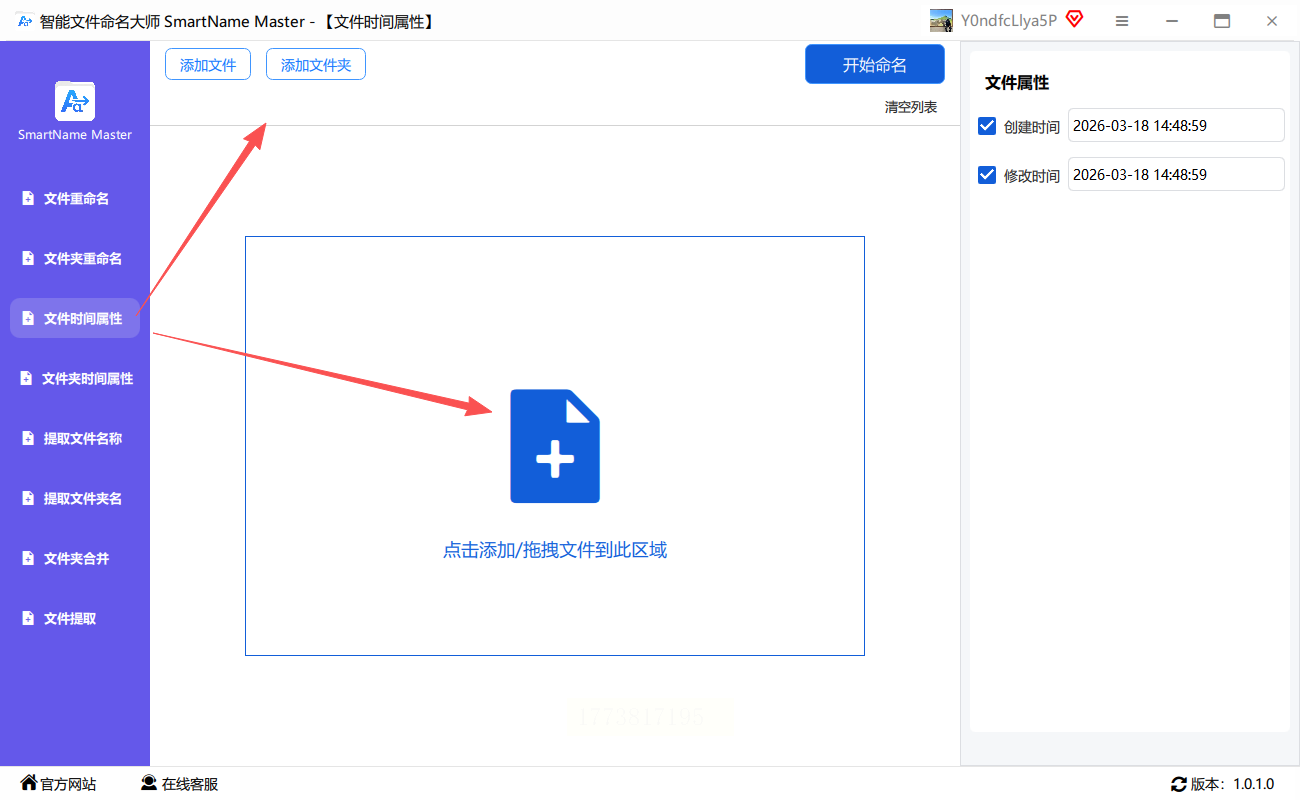Open the hamburger menu in title bar

point(1122,21)
